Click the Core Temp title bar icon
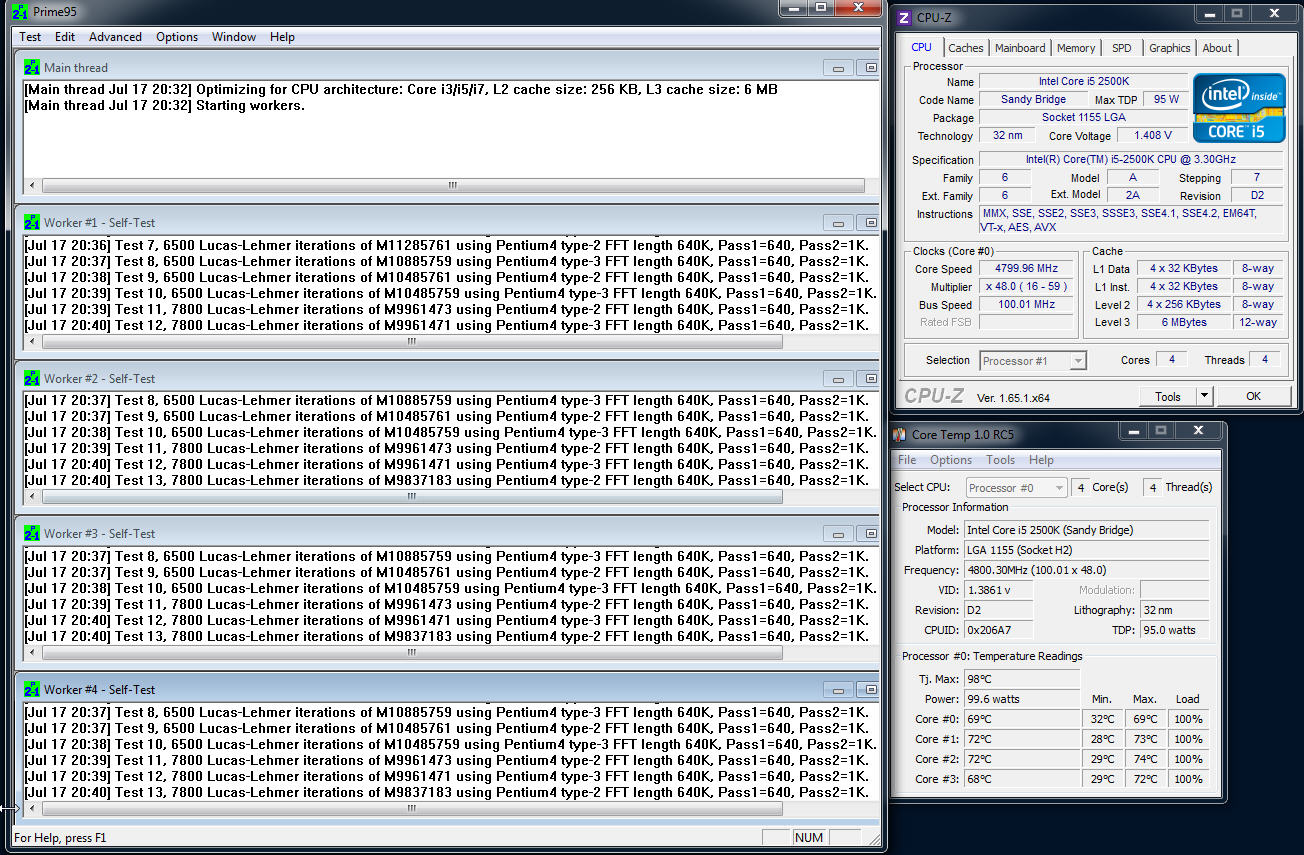1304x855 pixels. pos(900,434)
